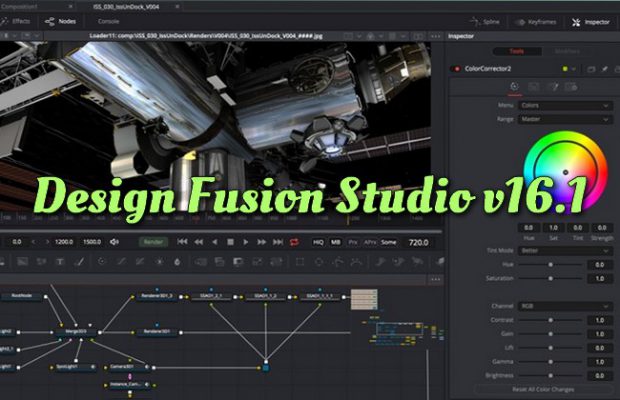The height and width of the screenshot is (400, 620).
Task: Select the Text+ tool icon
Action: point(60,261)
